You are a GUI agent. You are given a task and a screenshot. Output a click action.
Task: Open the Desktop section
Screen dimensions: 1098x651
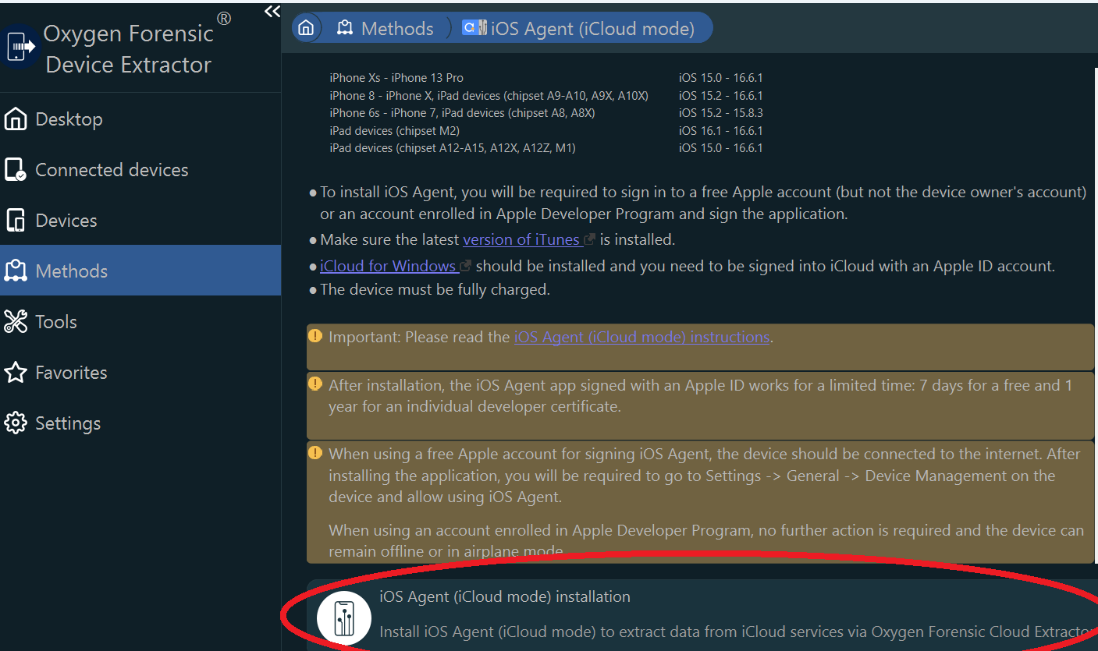click(140, 119)
